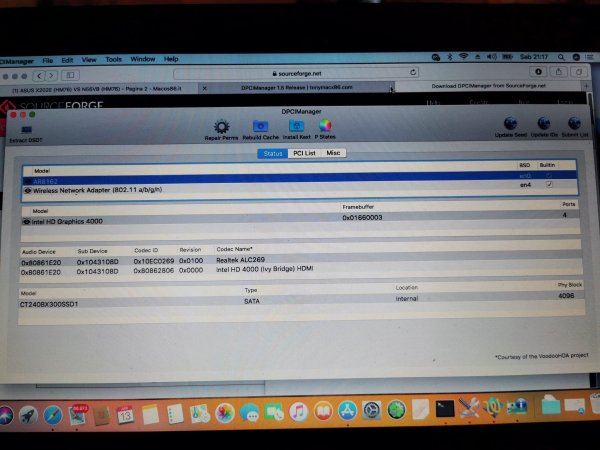Open the Install Kext tool
The width and height of the screenshot is (600, 450).
click(x=296, y=126)
